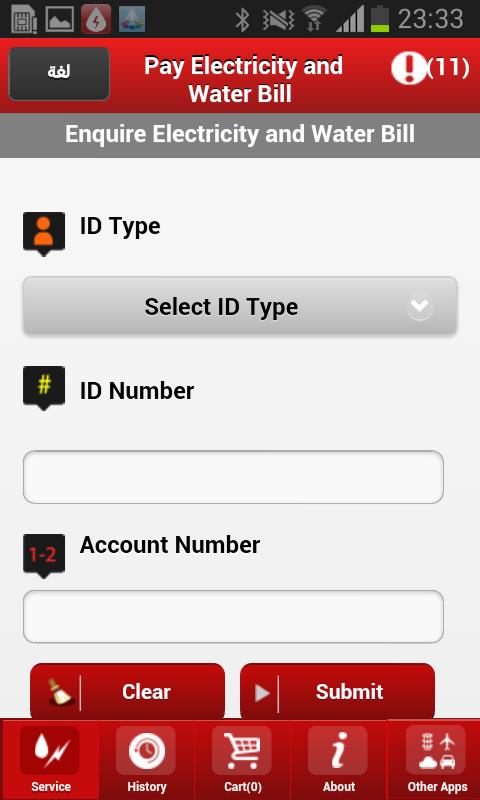The height and width of the screenshot is (800, 480).
Task: Tap the red 1-2 Account Number icon
Action: (44, 556)
